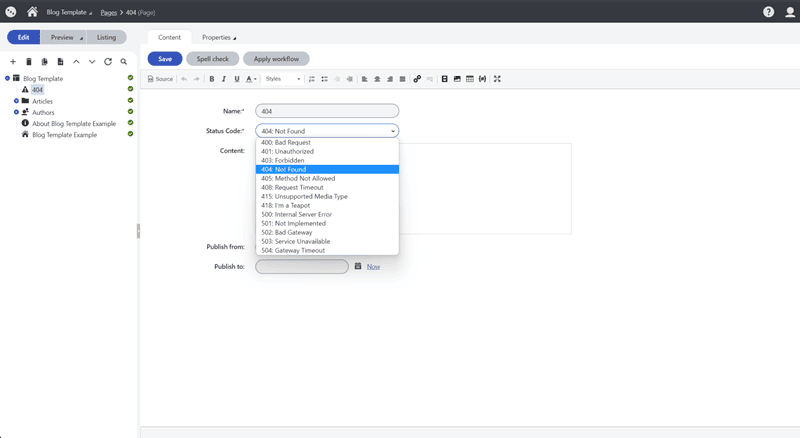Viewport: 800px width, 438px height.
Task: Insert a bulleted list
Action: point(324,79)
